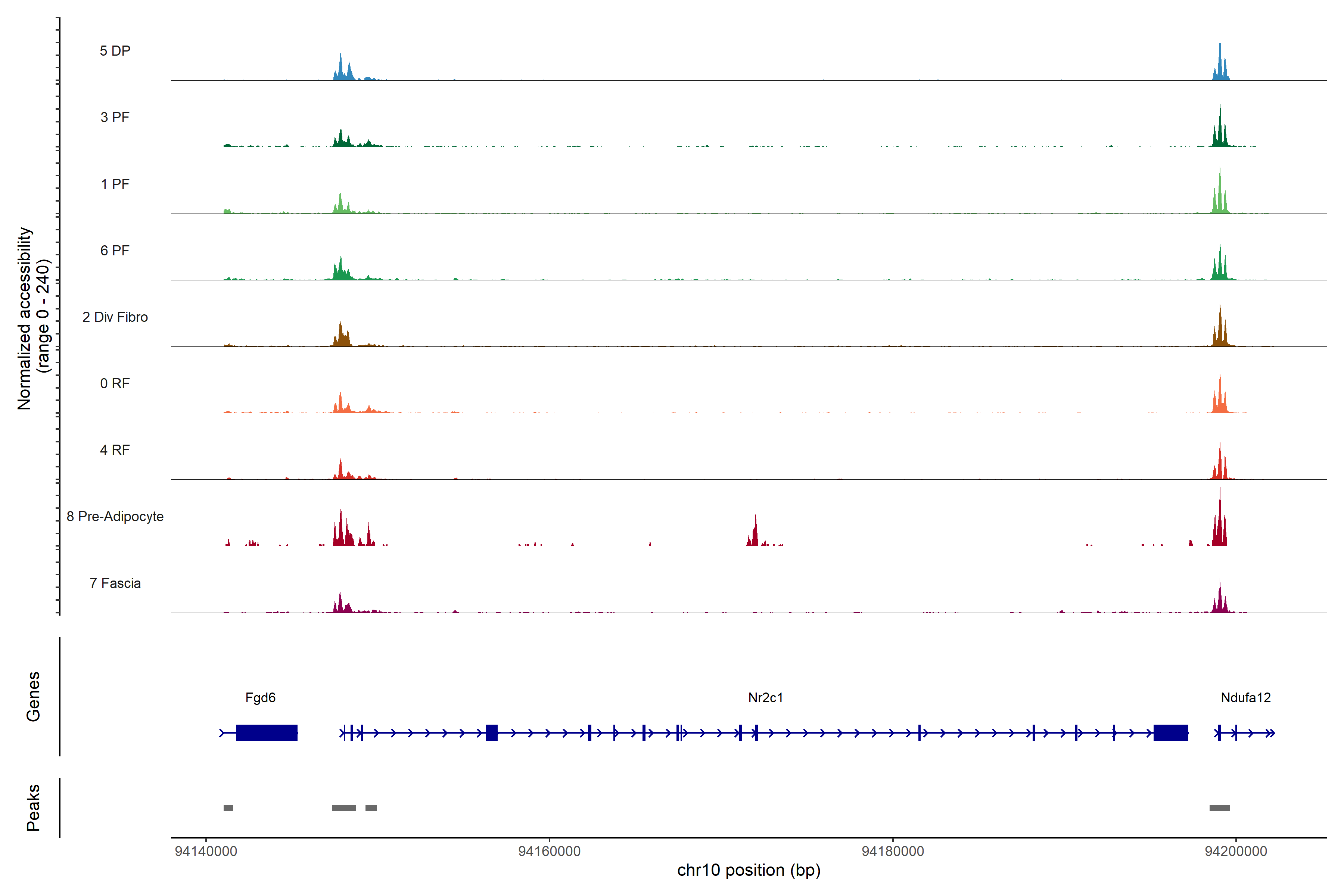Click the 7 Fascia track label
Viewport: 1344px width, 896px height.
pos(115,584)
